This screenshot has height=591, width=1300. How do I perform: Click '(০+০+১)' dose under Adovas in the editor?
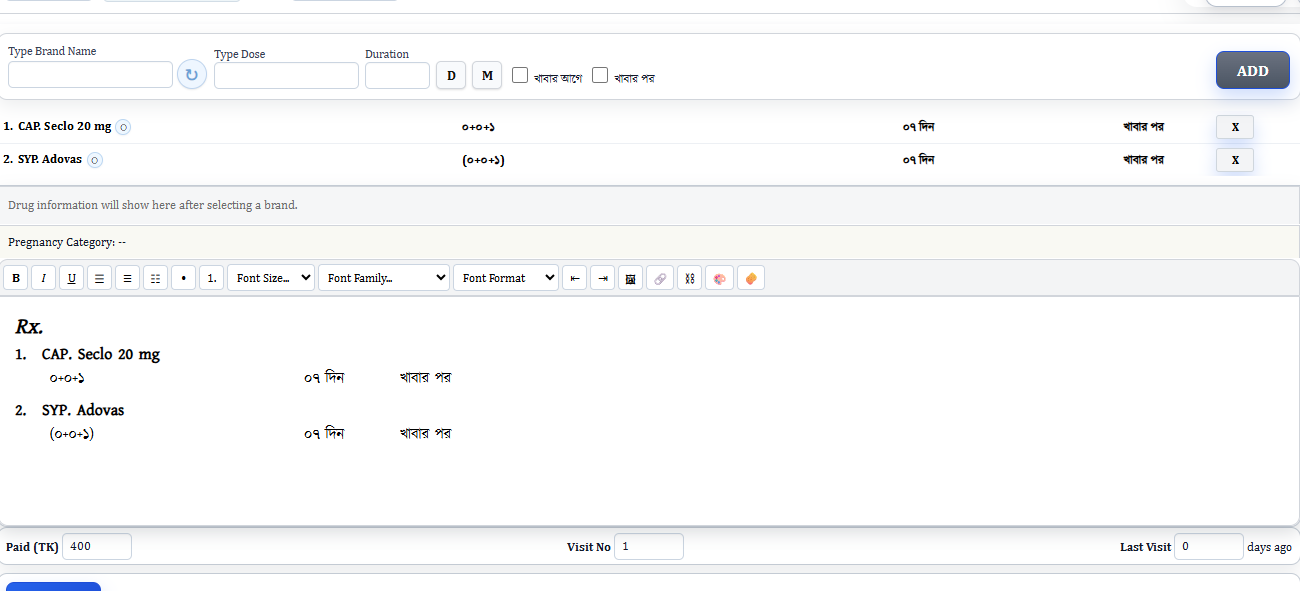(x=71, y=434)
